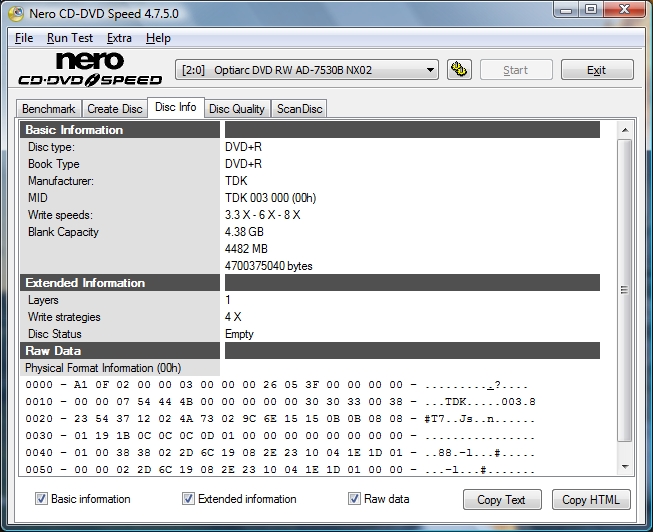Click the Exit button
The image size is (653, 532).
coord(597,70)
